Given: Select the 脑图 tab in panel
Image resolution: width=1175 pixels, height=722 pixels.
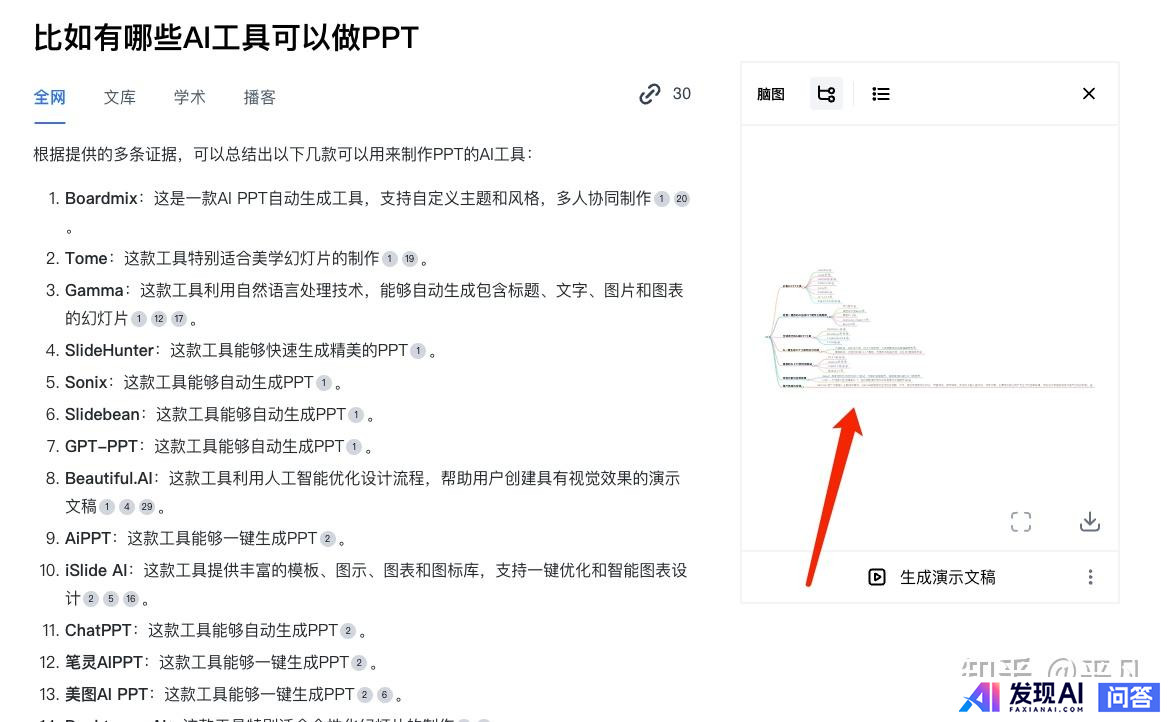Looking at the screenshot, I should [770, 94].
